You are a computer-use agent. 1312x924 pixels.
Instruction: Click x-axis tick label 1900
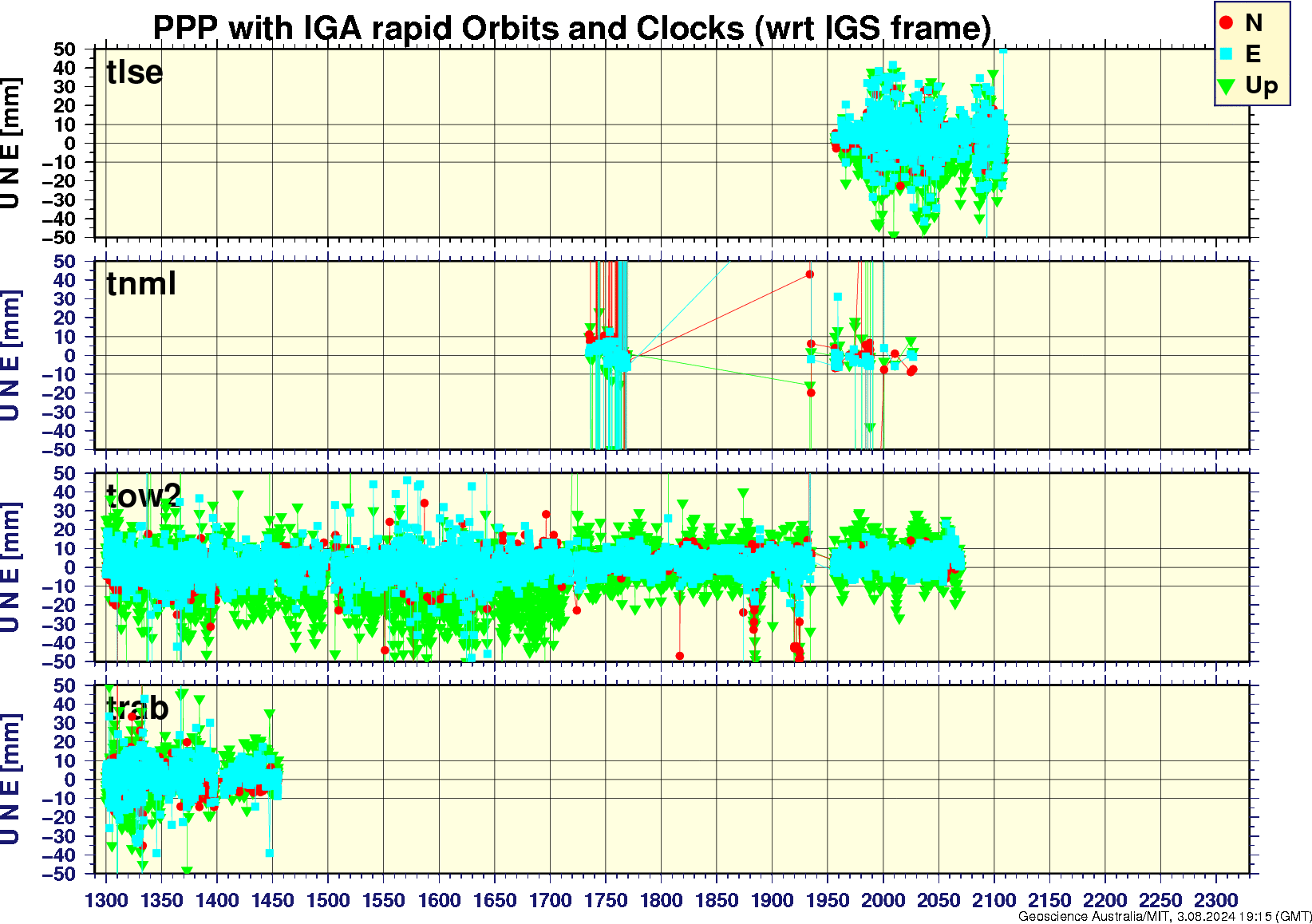pos(772,900)
